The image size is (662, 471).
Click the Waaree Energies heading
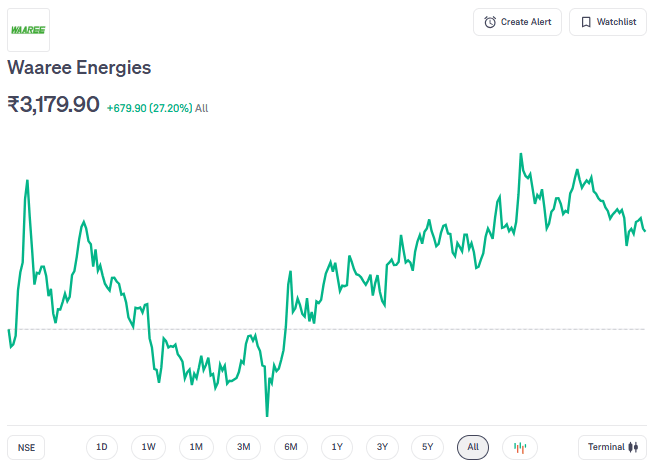80,68
